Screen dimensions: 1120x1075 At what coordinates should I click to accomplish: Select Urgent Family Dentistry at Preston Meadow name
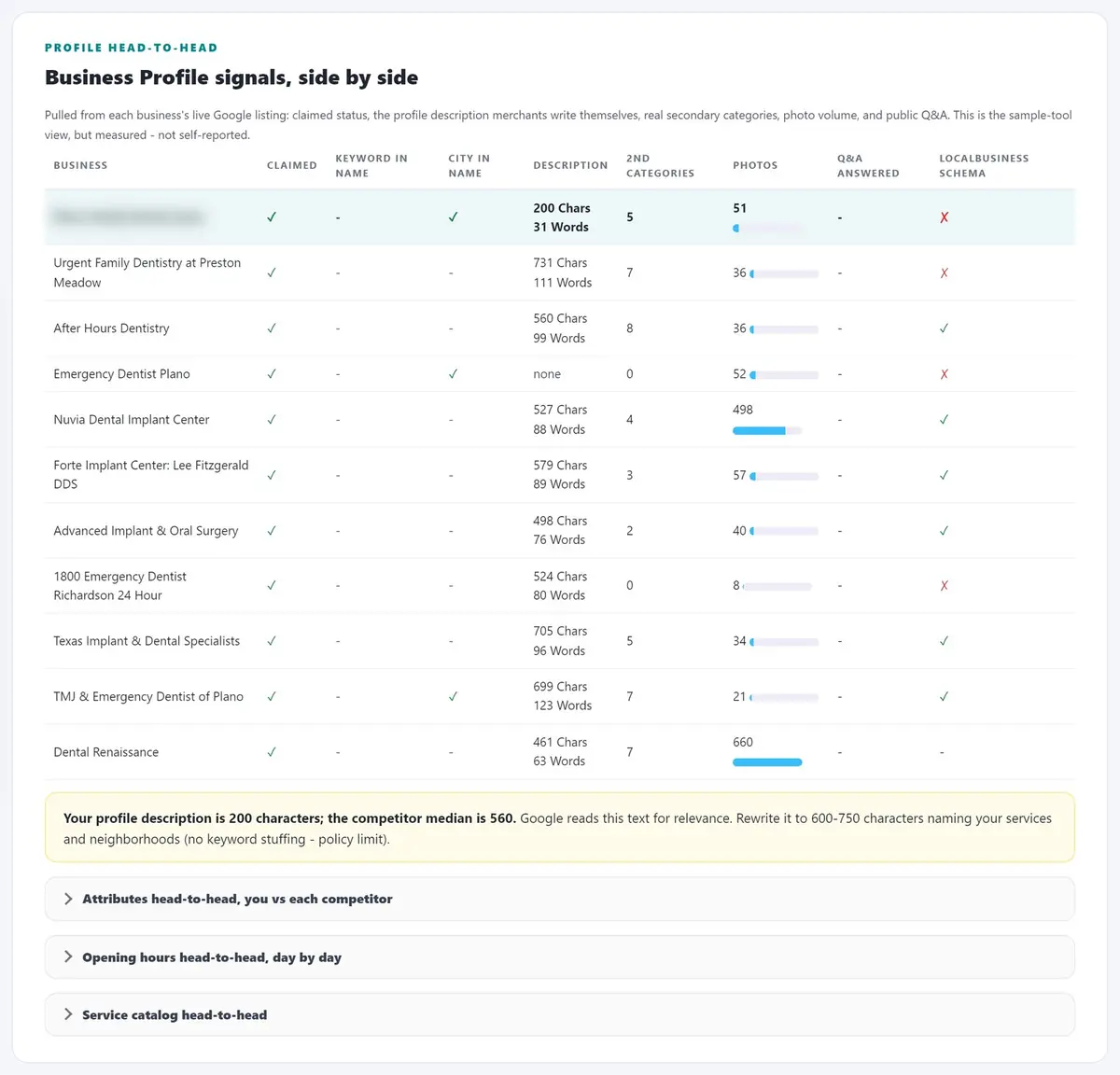(147, 272)
